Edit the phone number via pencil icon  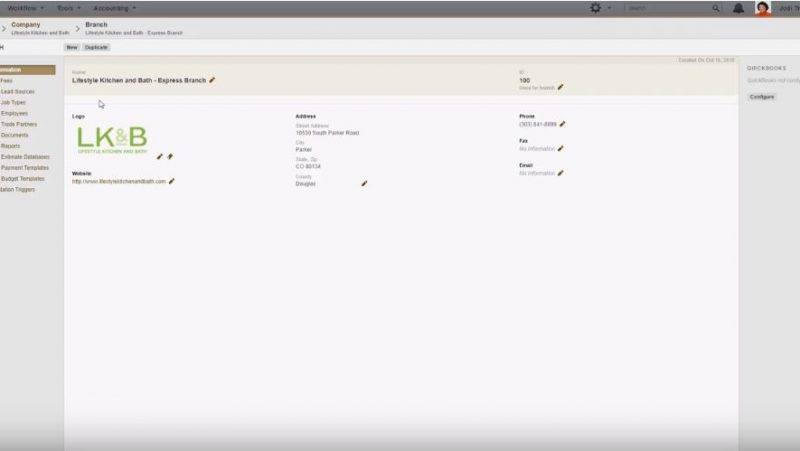point(562,124)
